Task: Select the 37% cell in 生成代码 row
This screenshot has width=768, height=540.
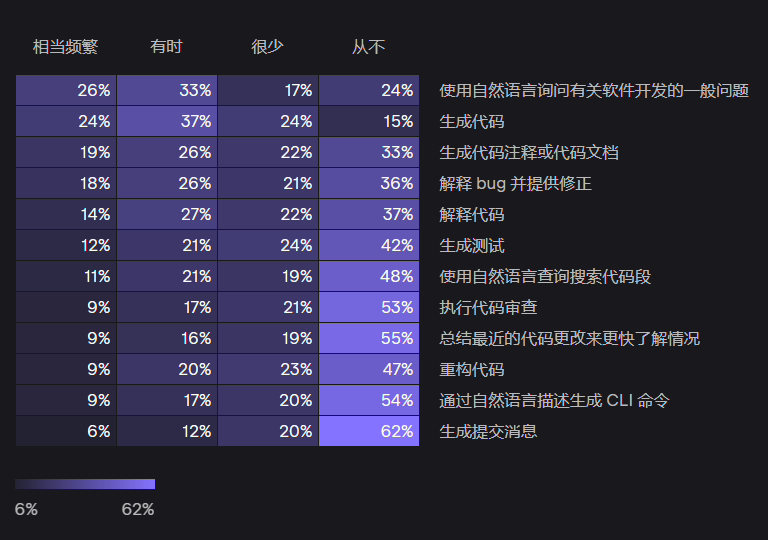Action: pyautogui.click(x=167, y=122)
